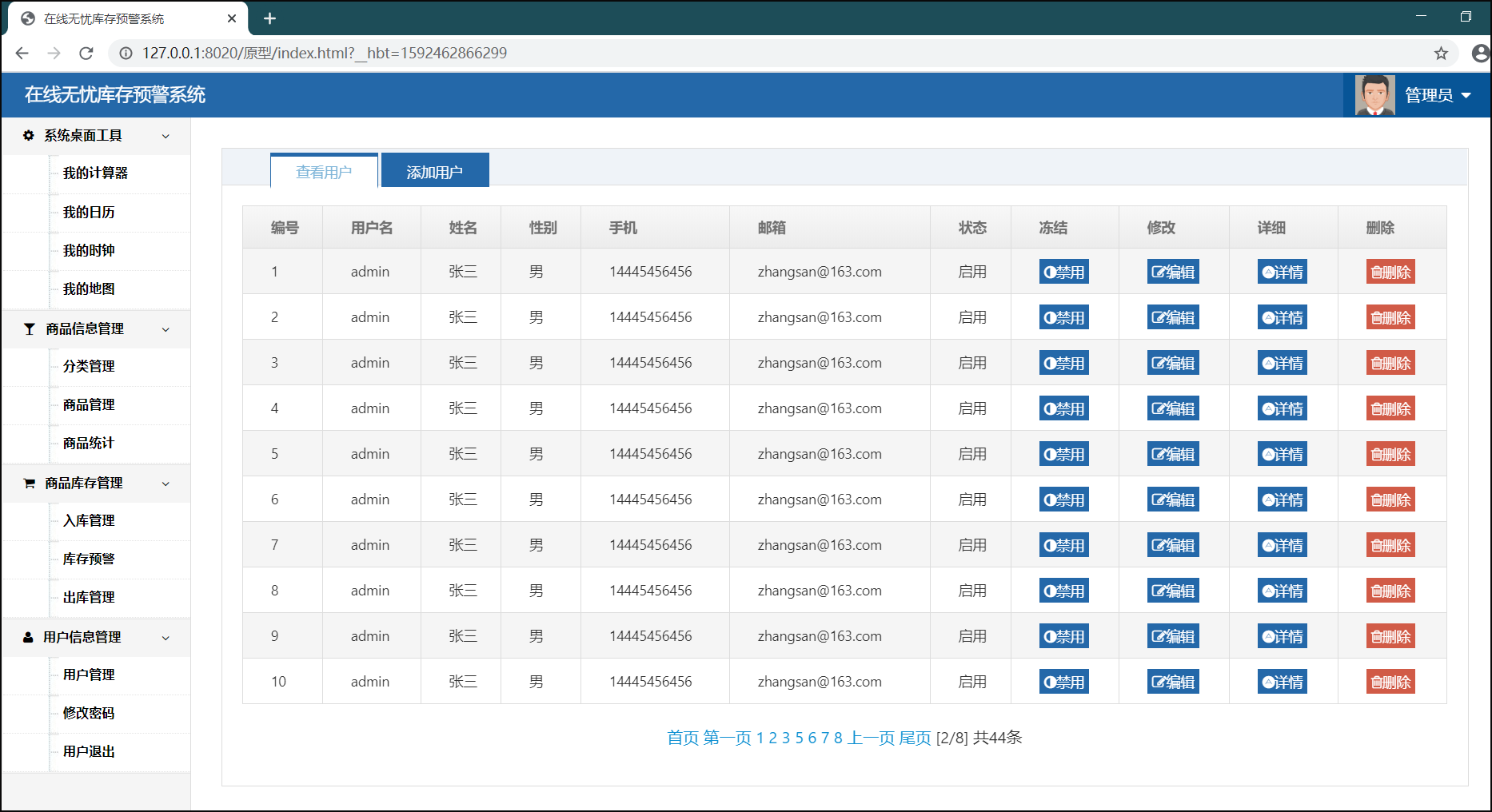Click inside the browser address bar

tap(480, 53)
